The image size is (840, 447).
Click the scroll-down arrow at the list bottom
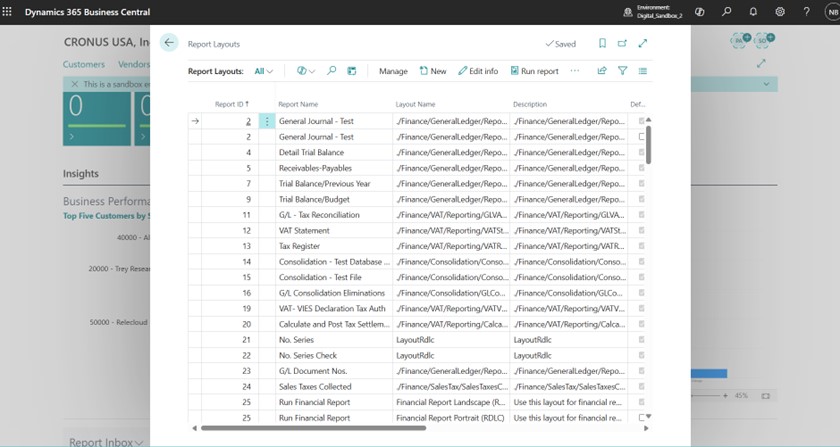coord(648,416)
